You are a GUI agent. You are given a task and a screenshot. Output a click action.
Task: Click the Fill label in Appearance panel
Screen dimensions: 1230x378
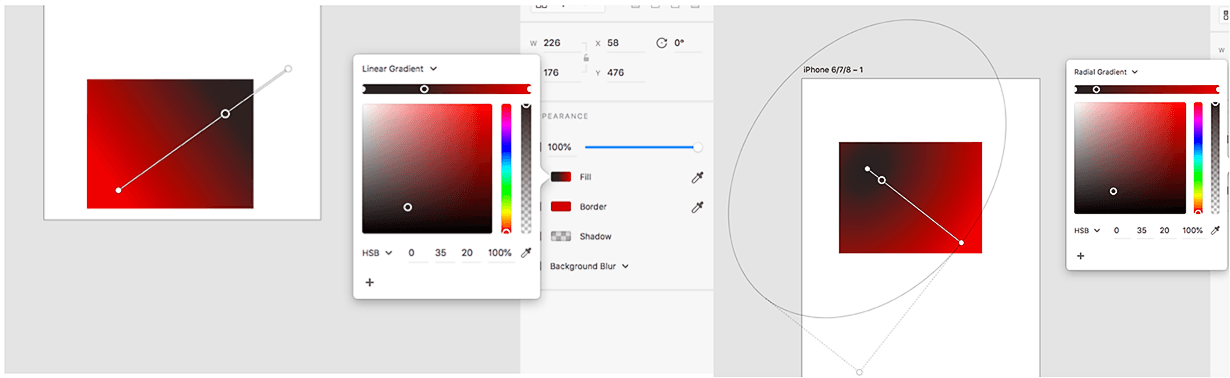pos(586,177)
